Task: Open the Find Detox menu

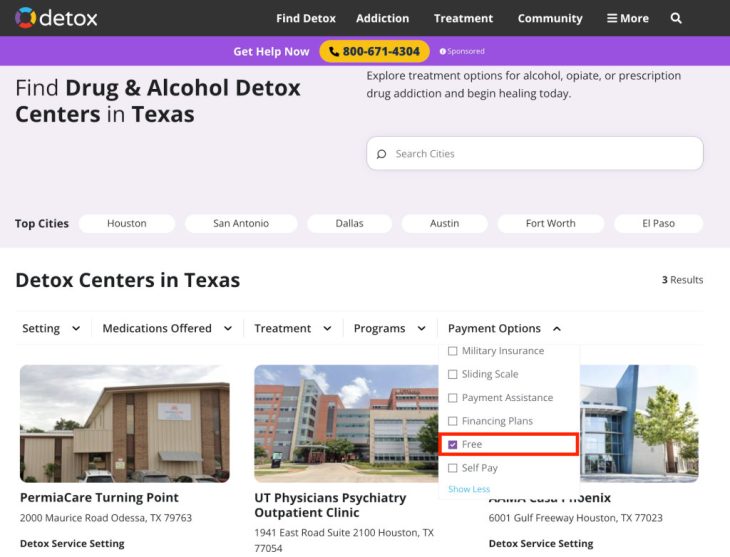Action: pos(306,18)
